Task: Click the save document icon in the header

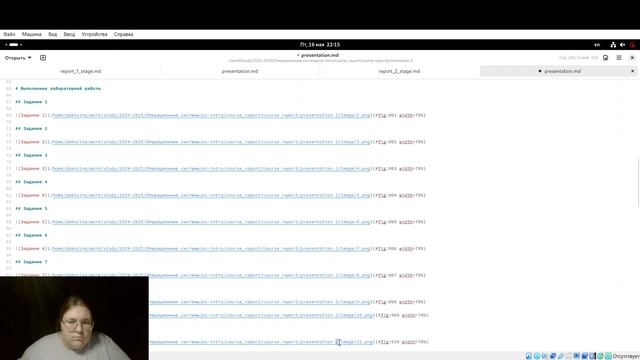Action: [x=606, y=58]
